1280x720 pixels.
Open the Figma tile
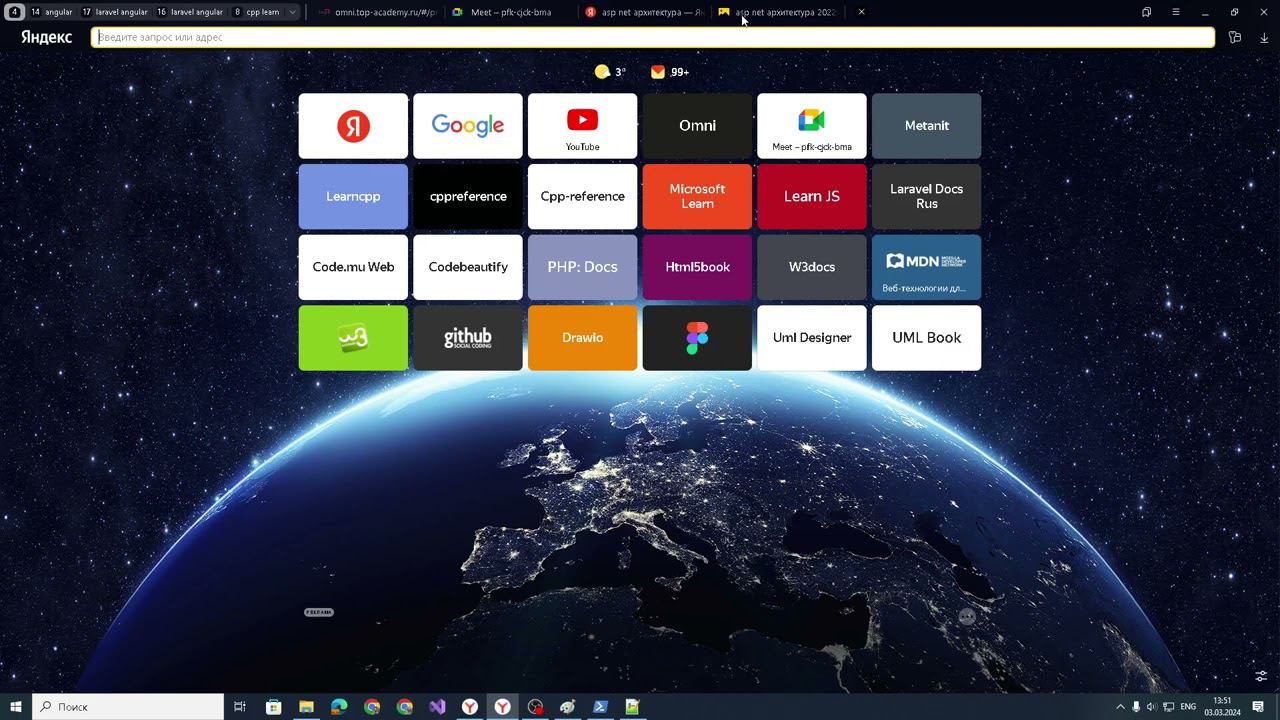(697, 338)
